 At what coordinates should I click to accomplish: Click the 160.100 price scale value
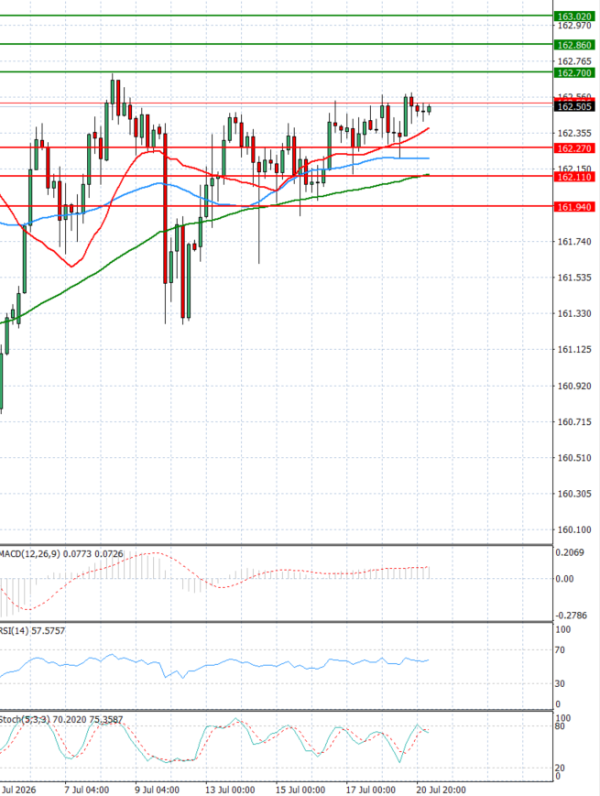pyautogui.click(x=574, y=529)
